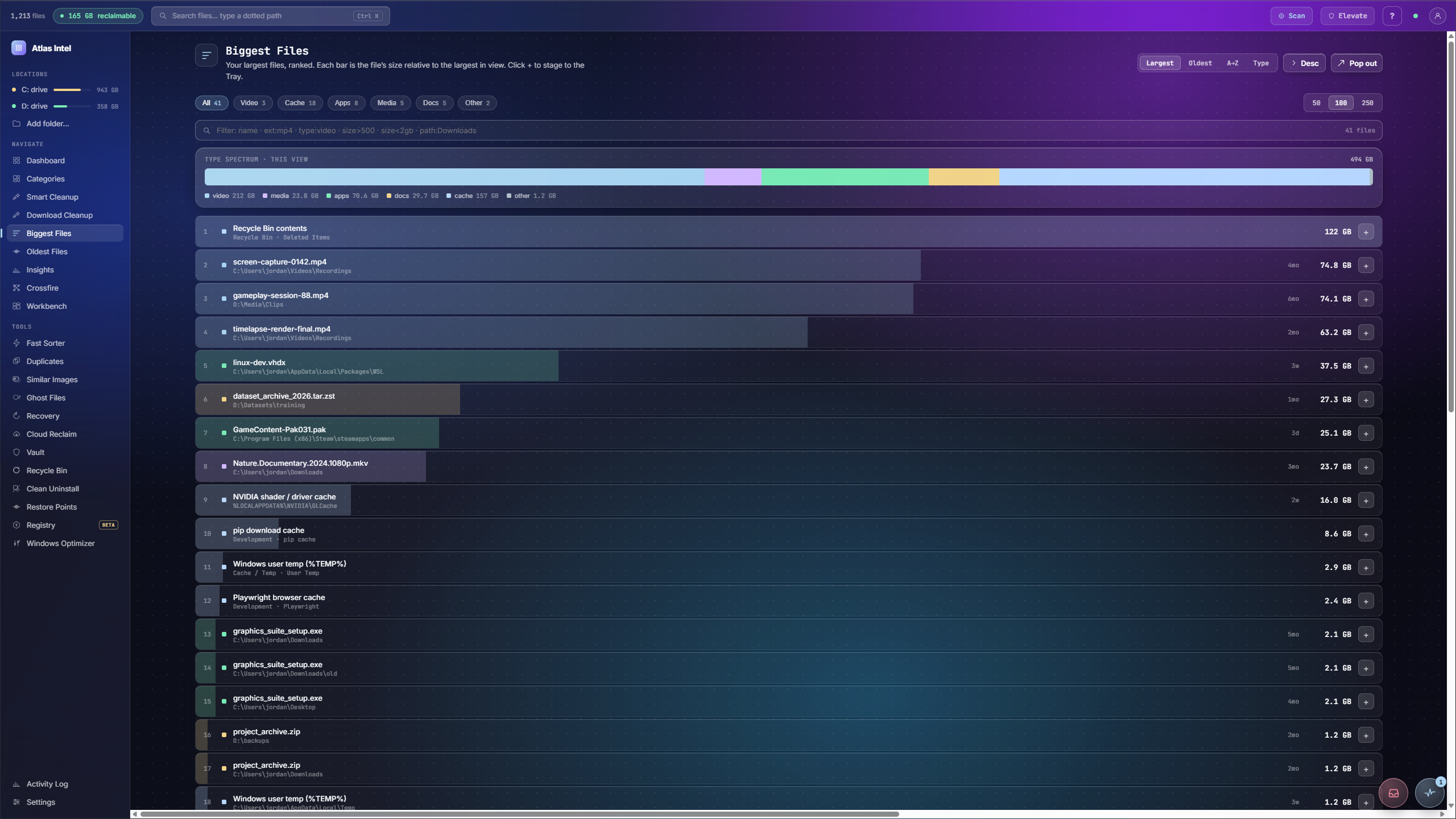The image size is (1456, 819).
Task: Click the green apps segment of Type Spectrum
Action: coord(845,177)
